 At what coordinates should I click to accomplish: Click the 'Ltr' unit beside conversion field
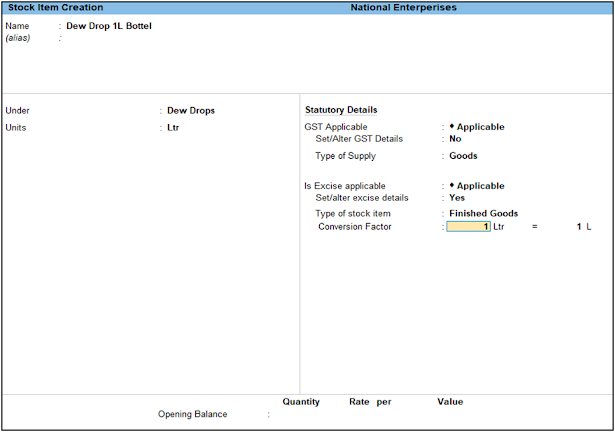click(499, 226)
